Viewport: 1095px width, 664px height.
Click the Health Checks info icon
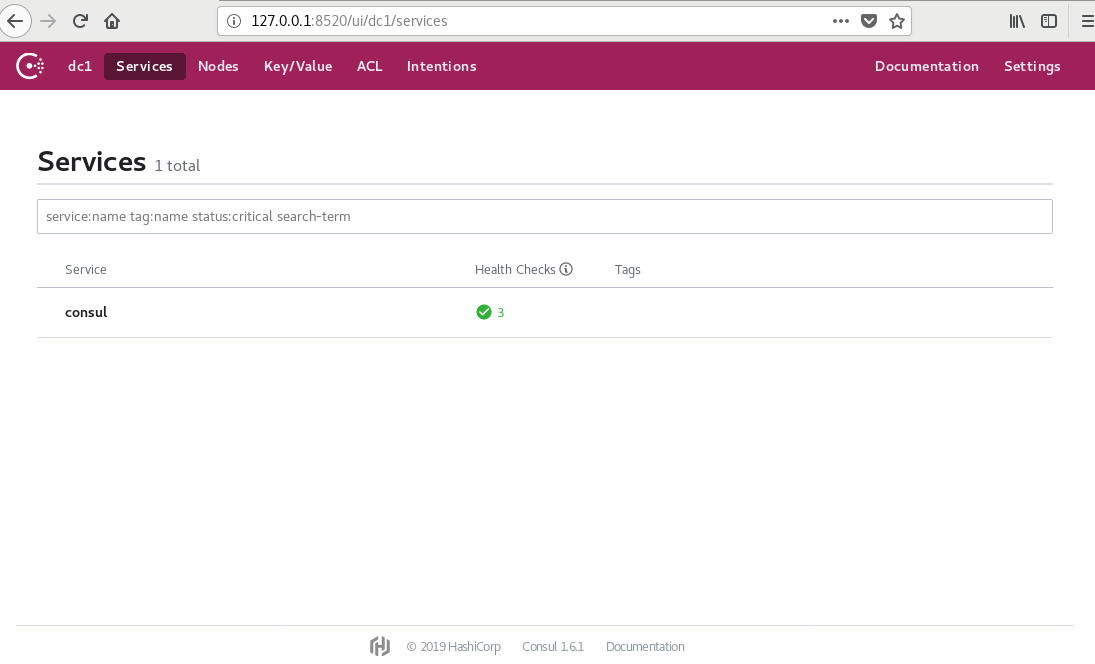pos(566,269)
